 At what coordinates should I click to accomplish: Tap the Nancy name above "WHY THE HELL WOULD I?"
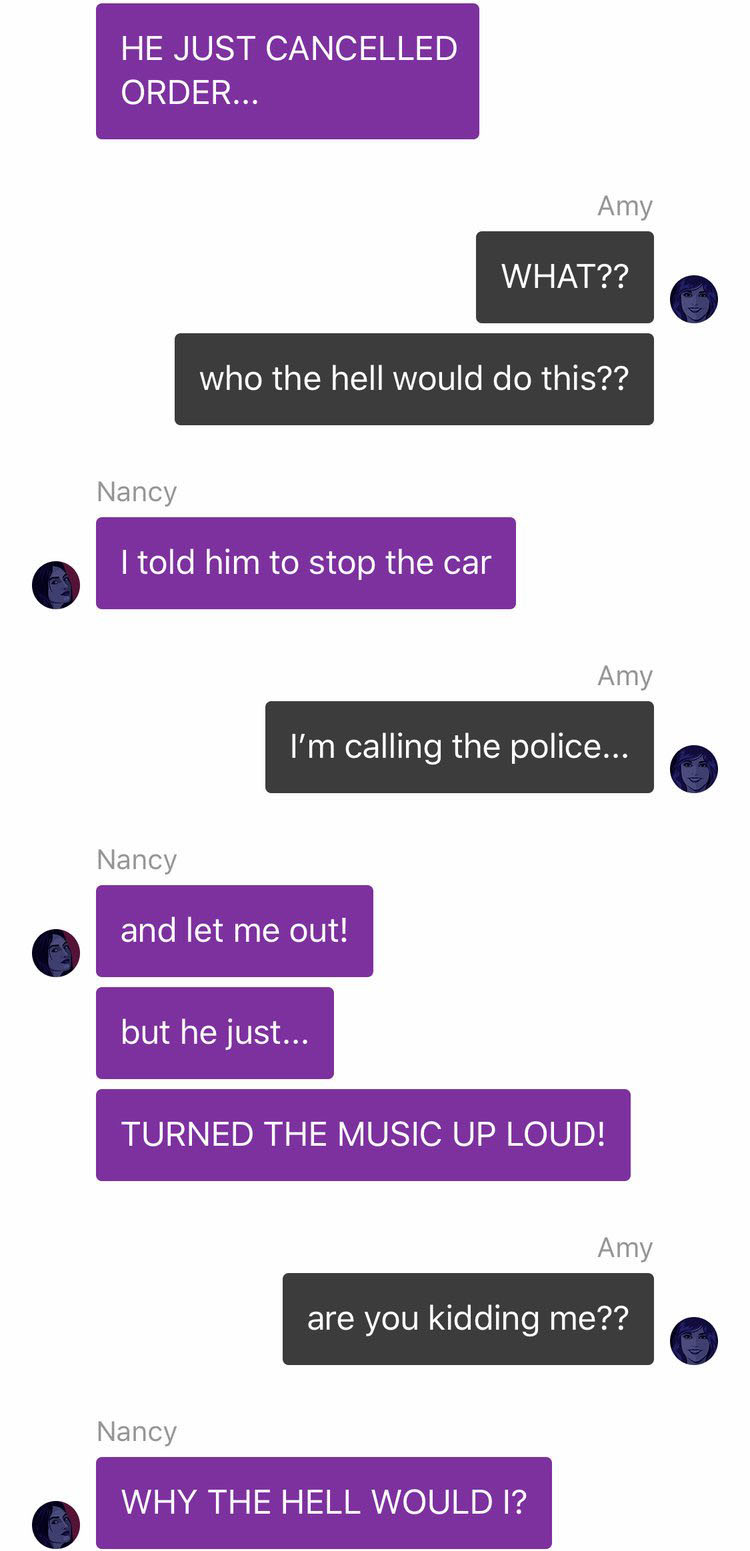137,1432
